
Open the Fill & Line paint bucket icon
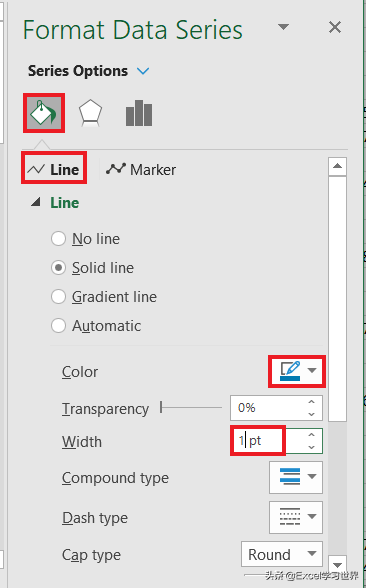pos(44,113)
